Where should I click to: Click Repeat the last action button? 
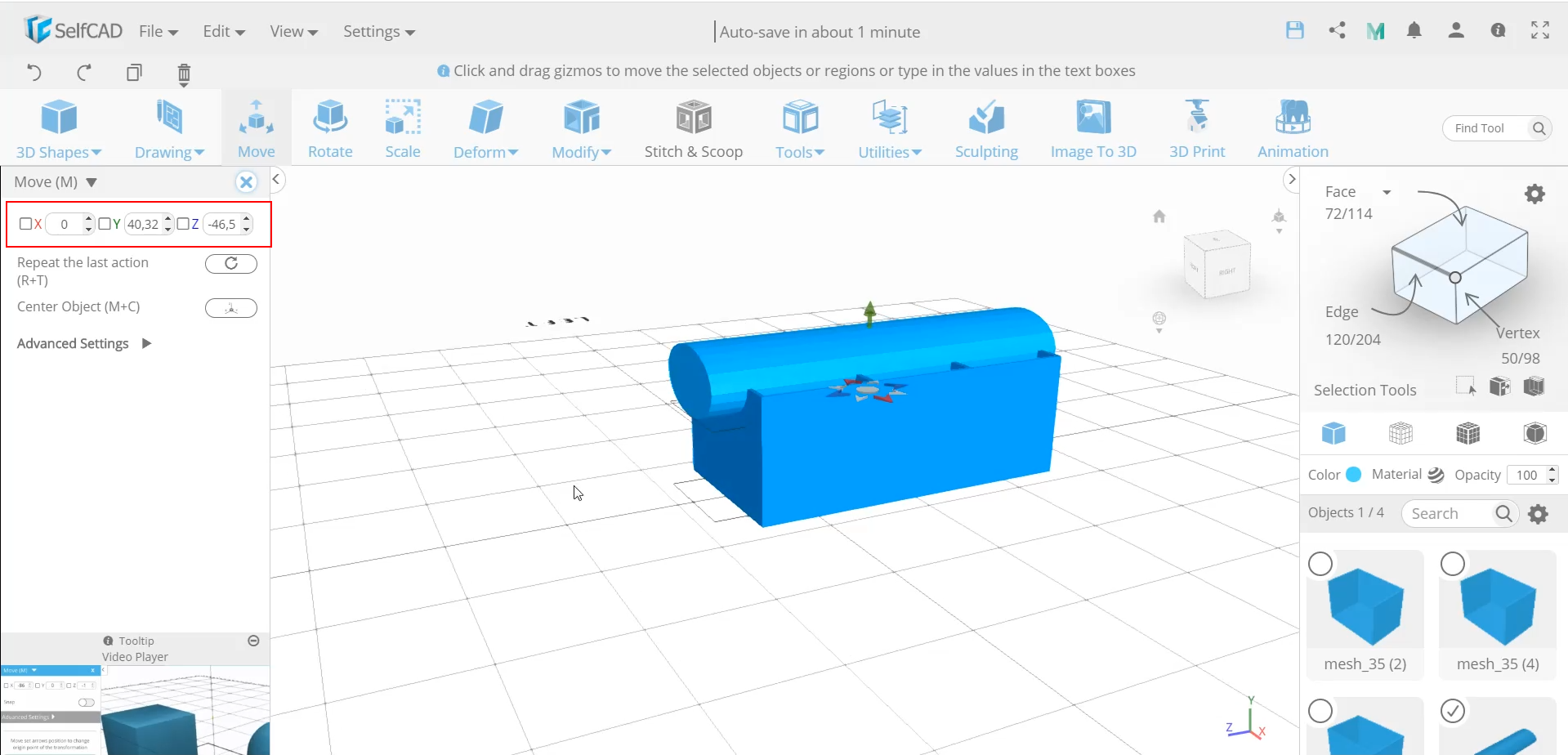pyautogui.click(x=230, y=263)
